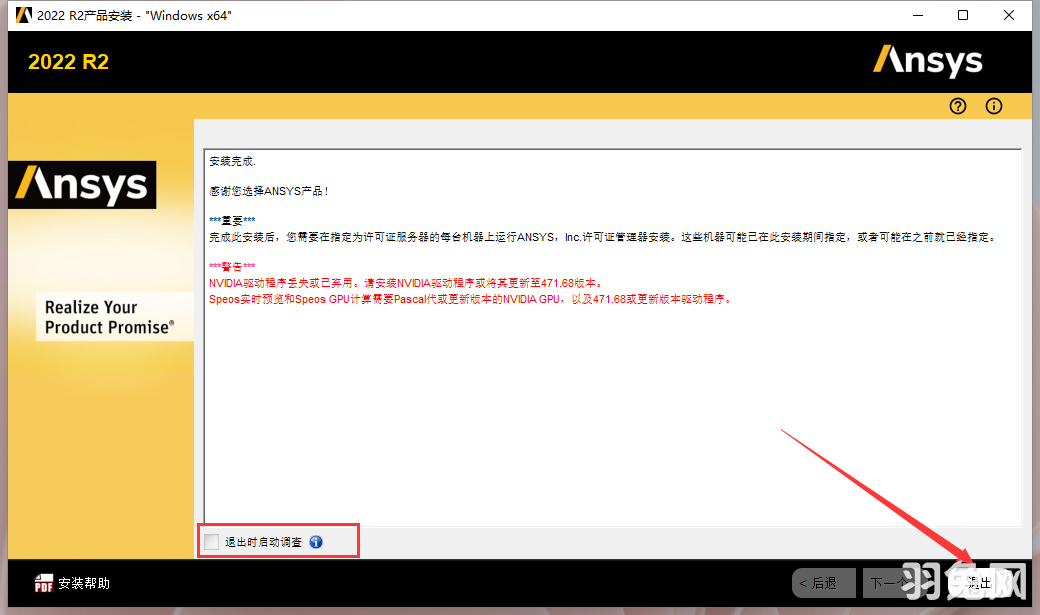The height and width of the screenshot is (615, 1040).
Task: Click the blue info icon beside the survey checkbox
Action: [316, 542]
